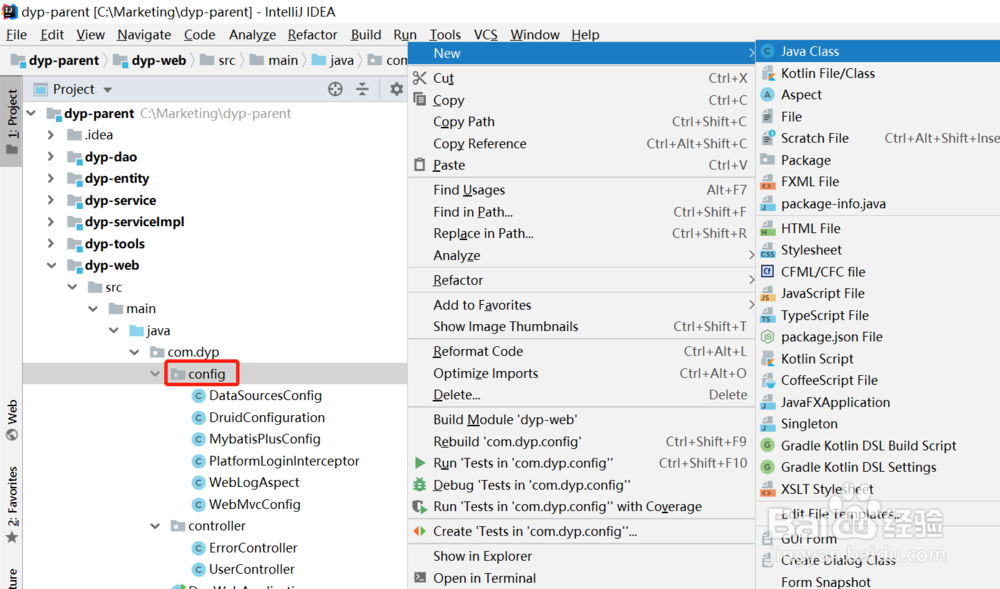Click the Copy icon in context menu
The height and width of the screenshot is (589, 1000).
pos(420,99)
